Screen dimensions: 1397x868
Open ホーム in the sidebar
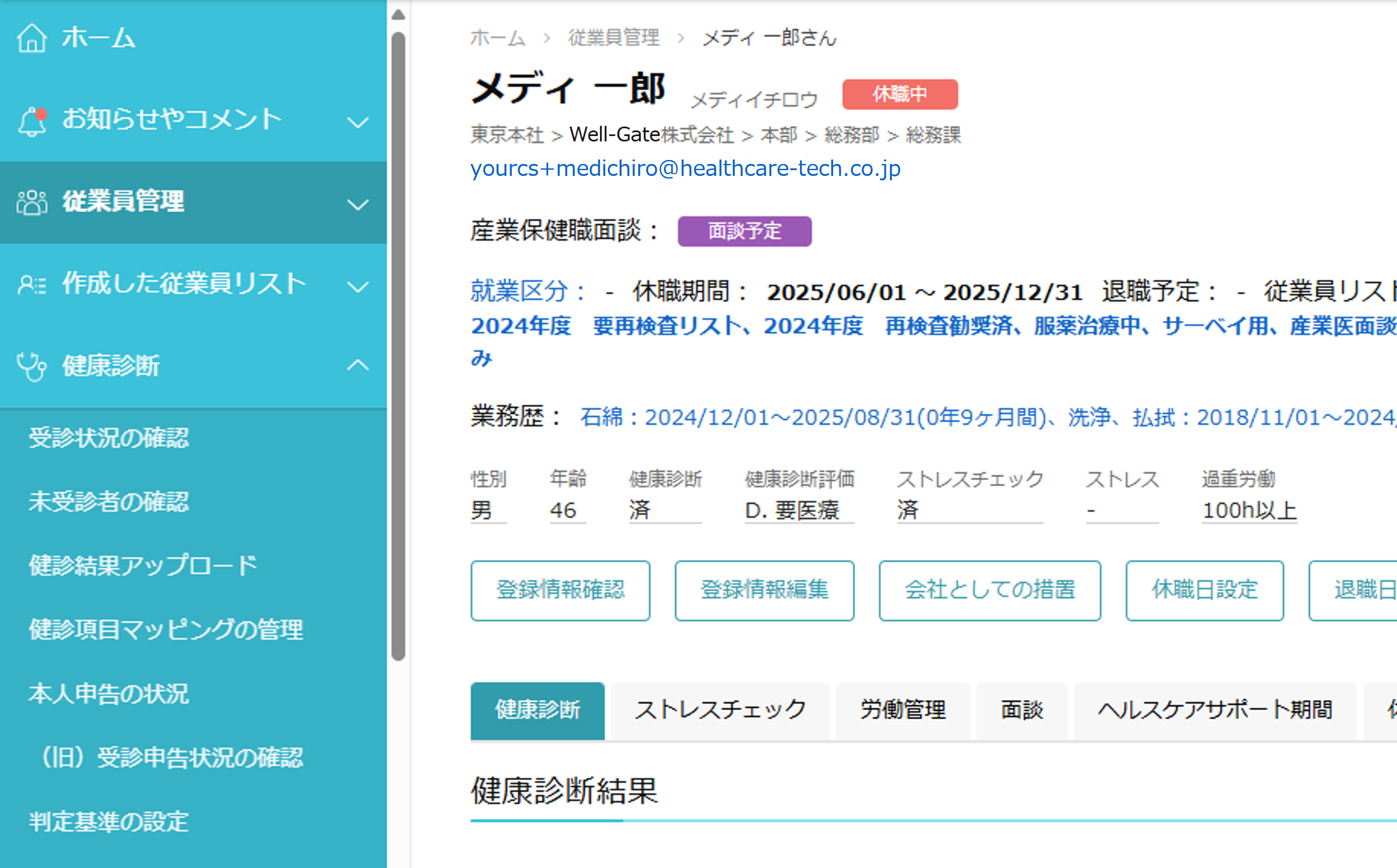(98, 39)
